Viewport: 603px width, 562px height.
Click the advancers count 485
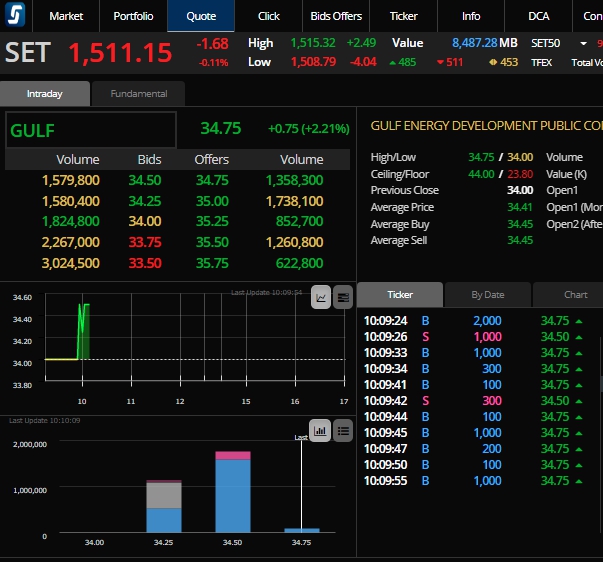[403, 62]
